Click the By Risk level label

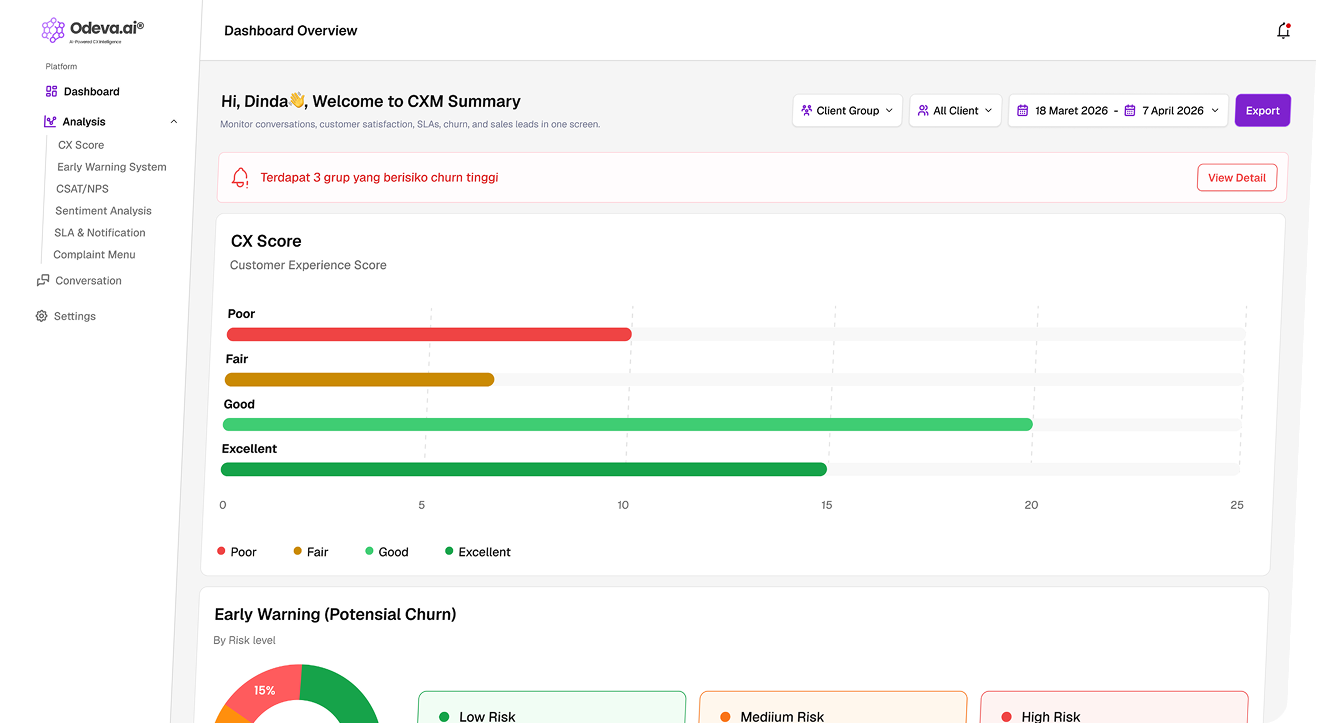pos(244,640)
